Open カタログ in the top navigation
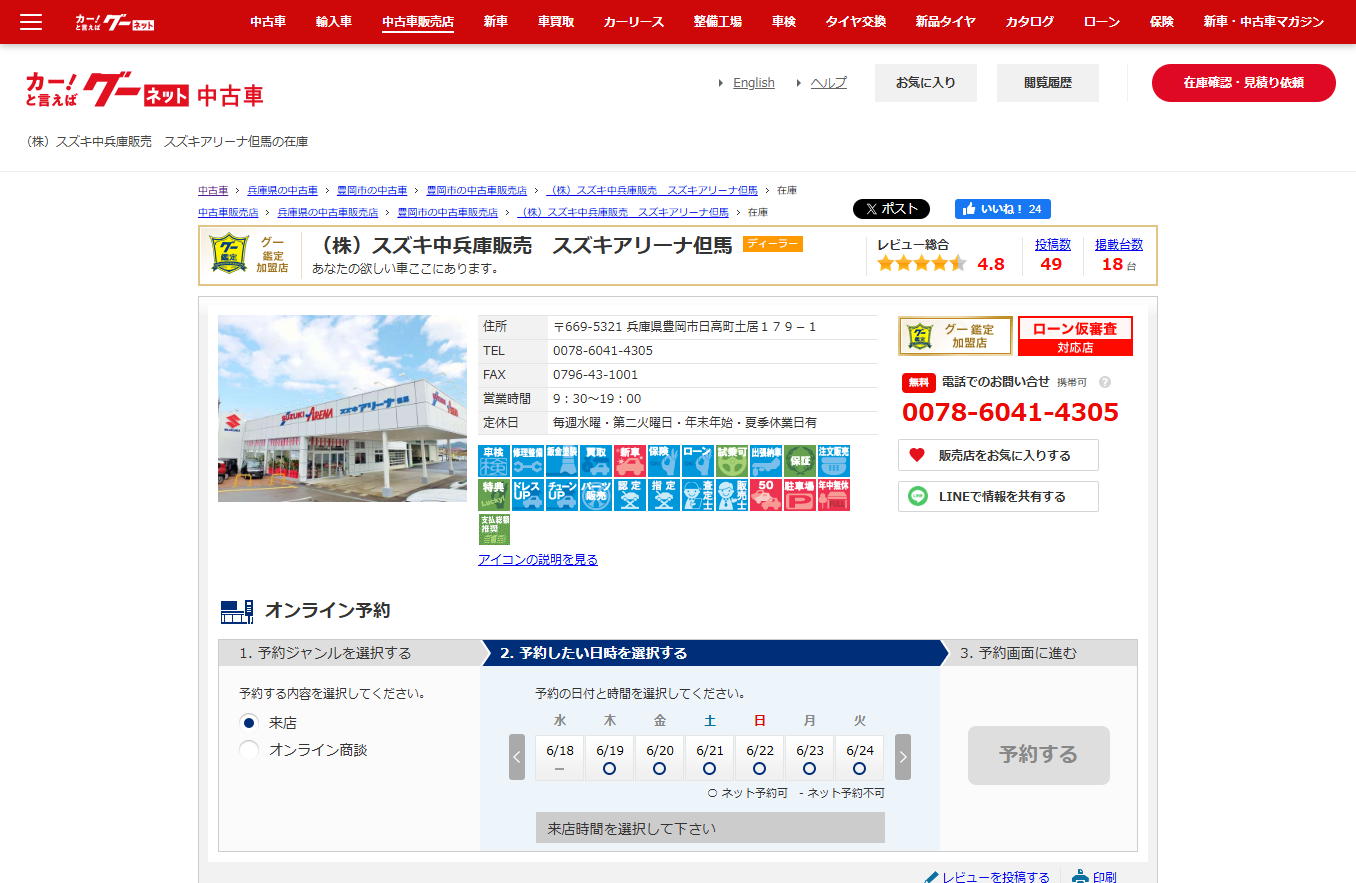Viewport: 1356px width, 883px height. (x=1030, y=21)
